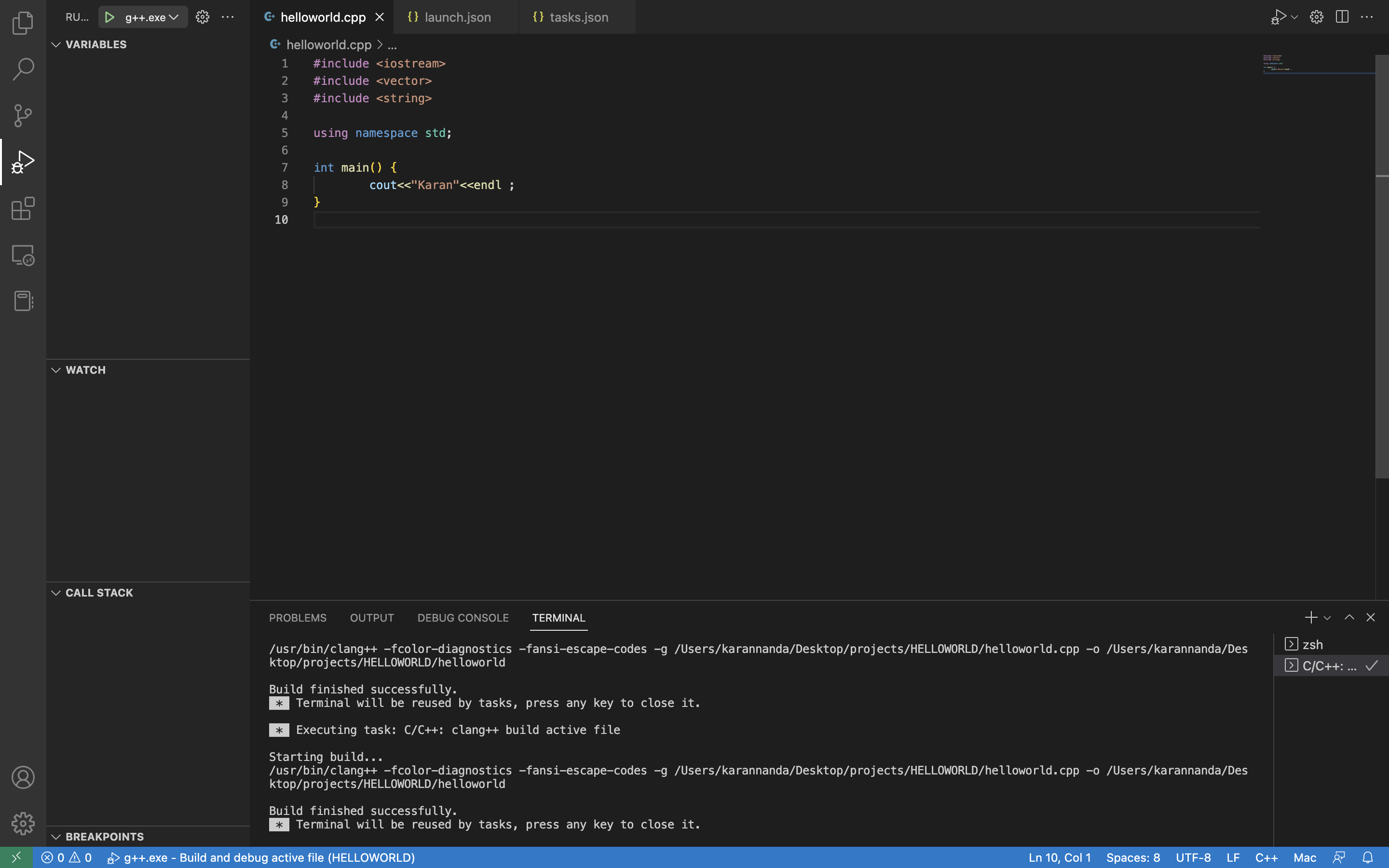Open launch.json via the Run panel gear

[202, 17]
